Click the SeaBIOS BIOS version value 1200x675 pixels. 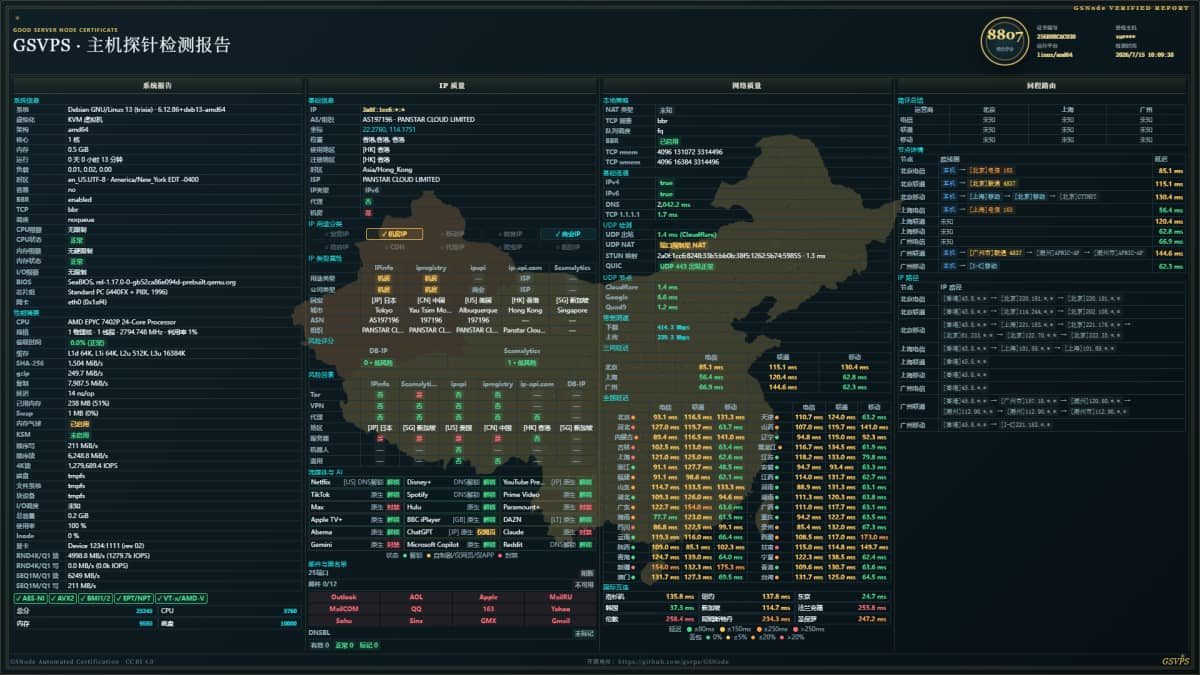(153, 282)
